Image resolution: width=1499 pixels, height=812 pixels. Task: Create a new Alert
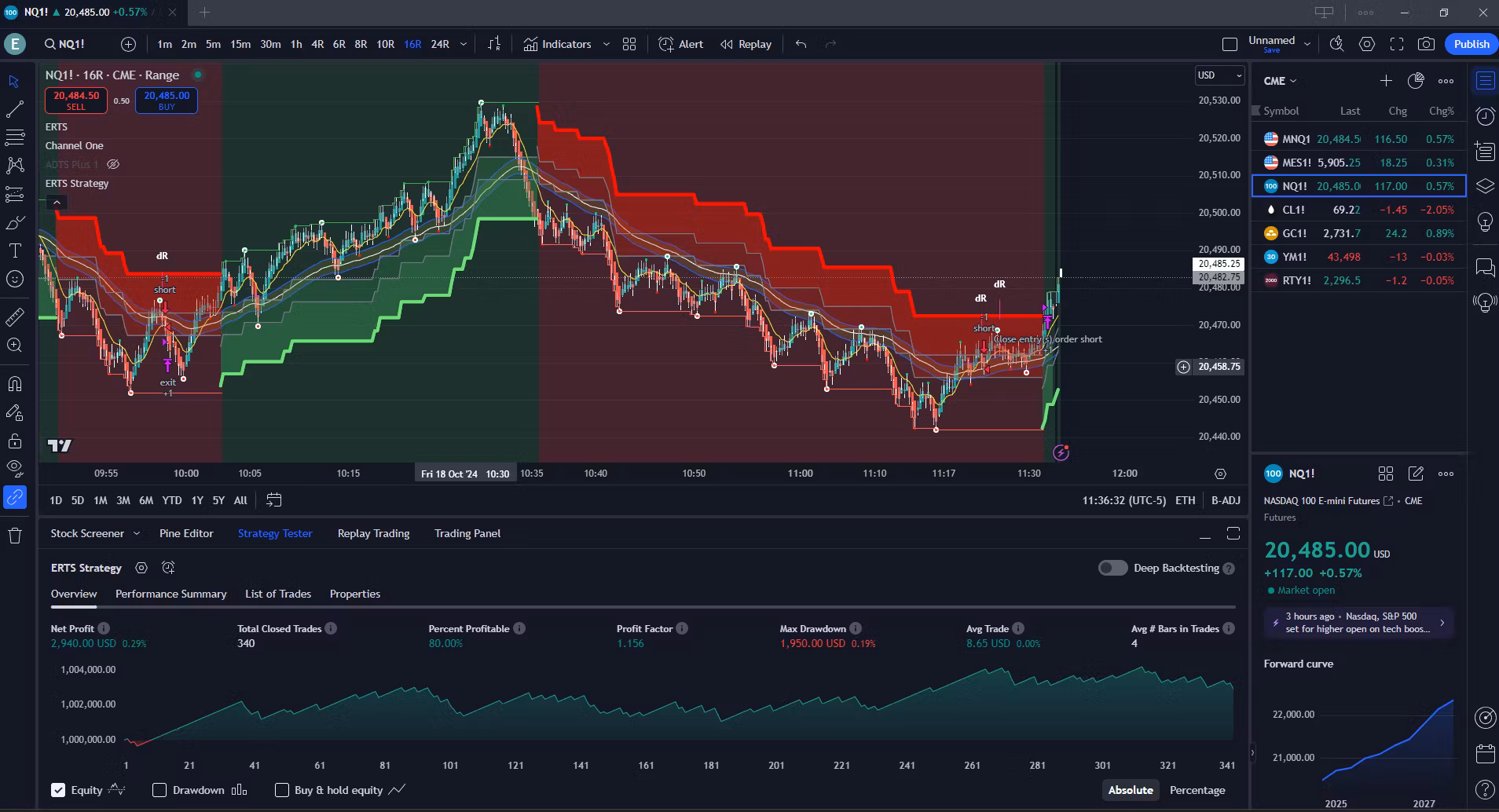681,44
